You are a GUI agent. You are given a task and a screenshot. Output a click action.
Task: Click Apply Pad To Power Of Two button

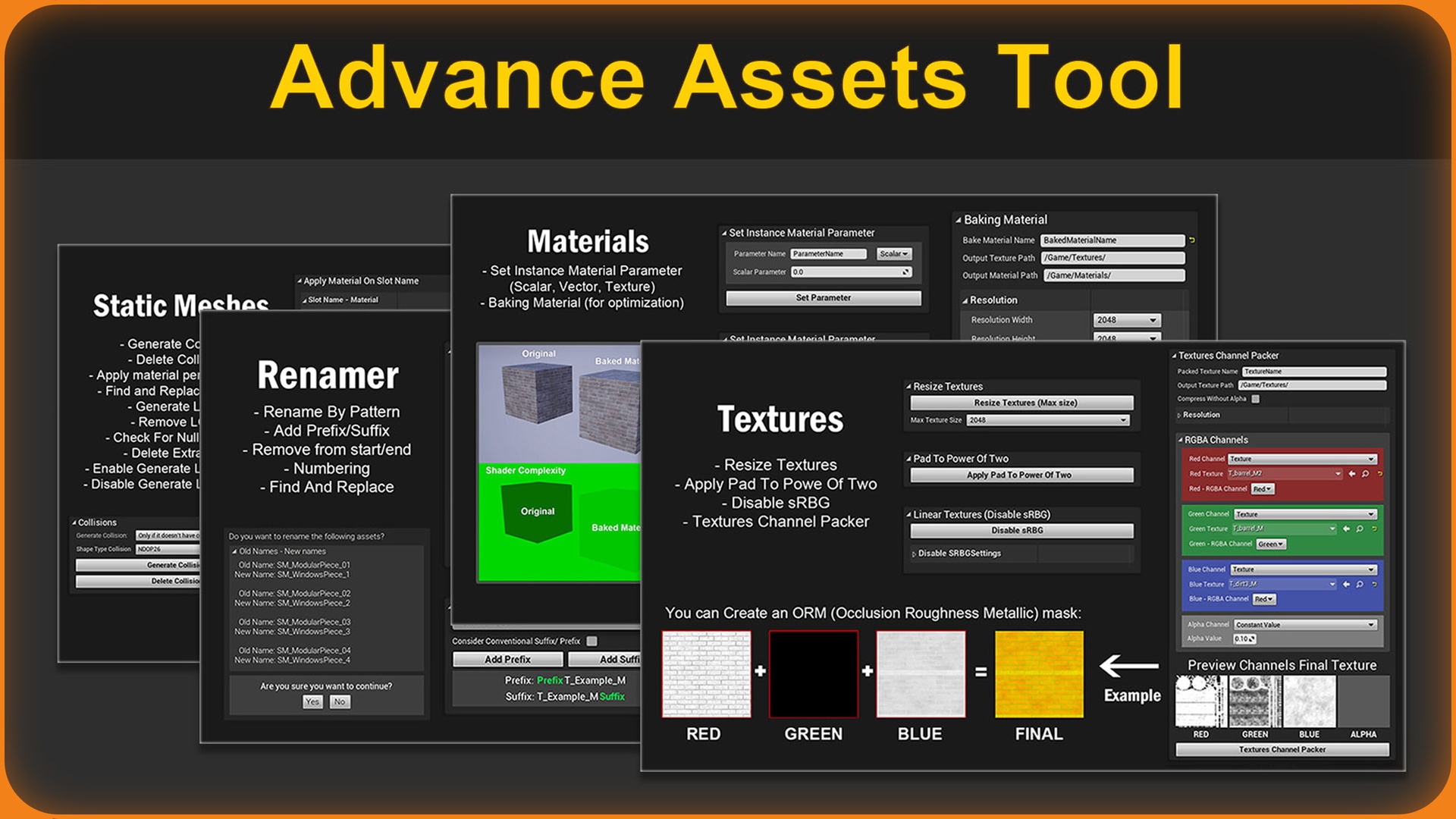[x=1021, y=475]
